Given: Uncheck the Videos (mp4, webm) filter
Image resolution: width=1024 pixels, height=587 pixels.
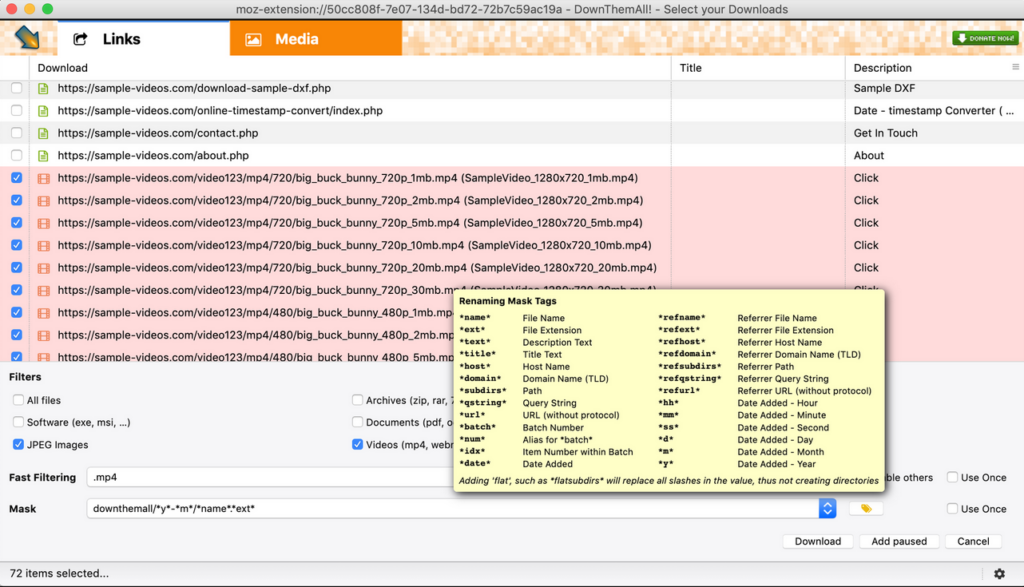Looking at the screenshot, I should coord(357,444).
